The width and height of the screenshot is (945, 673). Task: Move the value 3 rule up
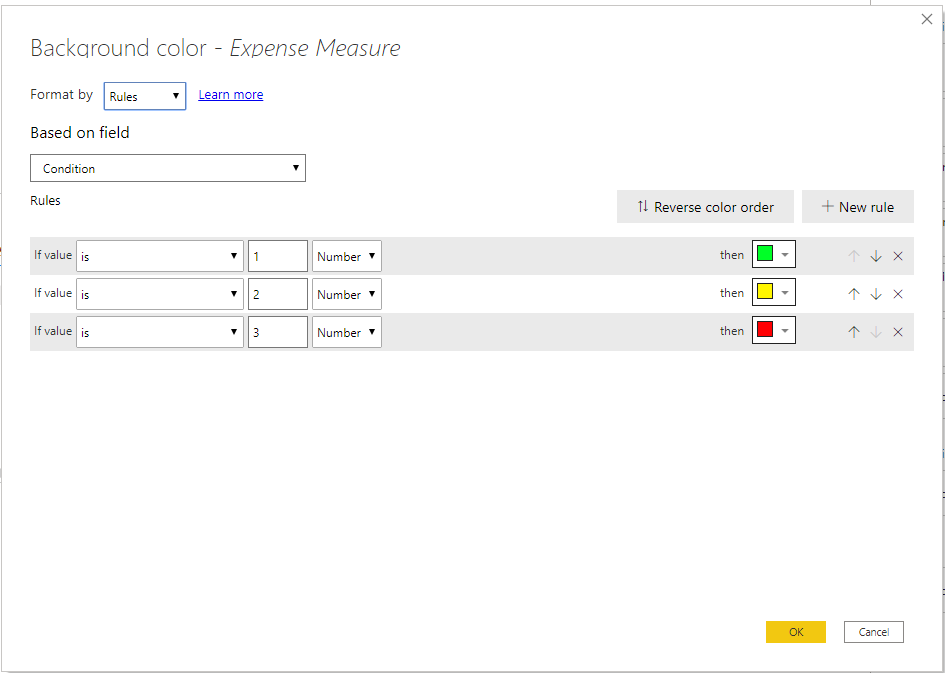click(x=853, y=332)
